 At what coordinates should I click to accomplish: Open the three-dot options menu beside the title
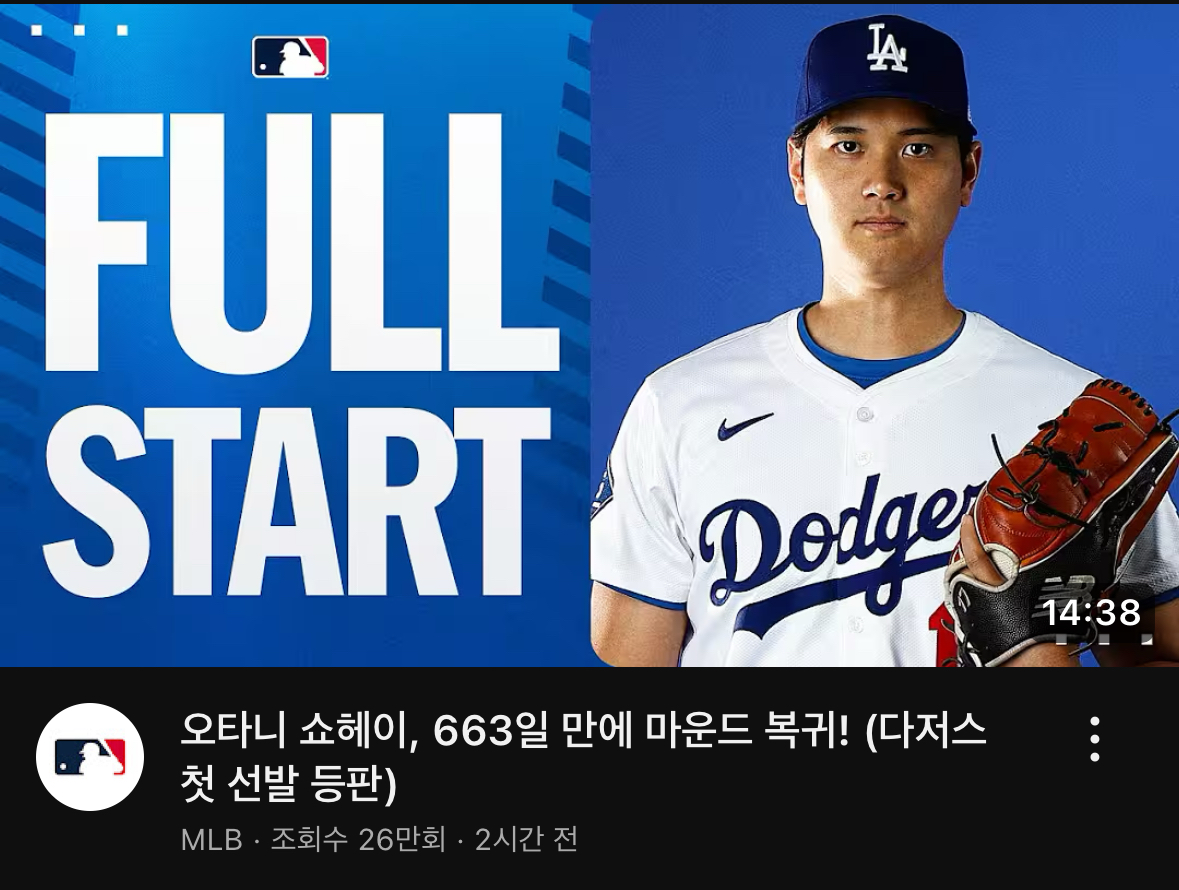tap(1095, 739)
